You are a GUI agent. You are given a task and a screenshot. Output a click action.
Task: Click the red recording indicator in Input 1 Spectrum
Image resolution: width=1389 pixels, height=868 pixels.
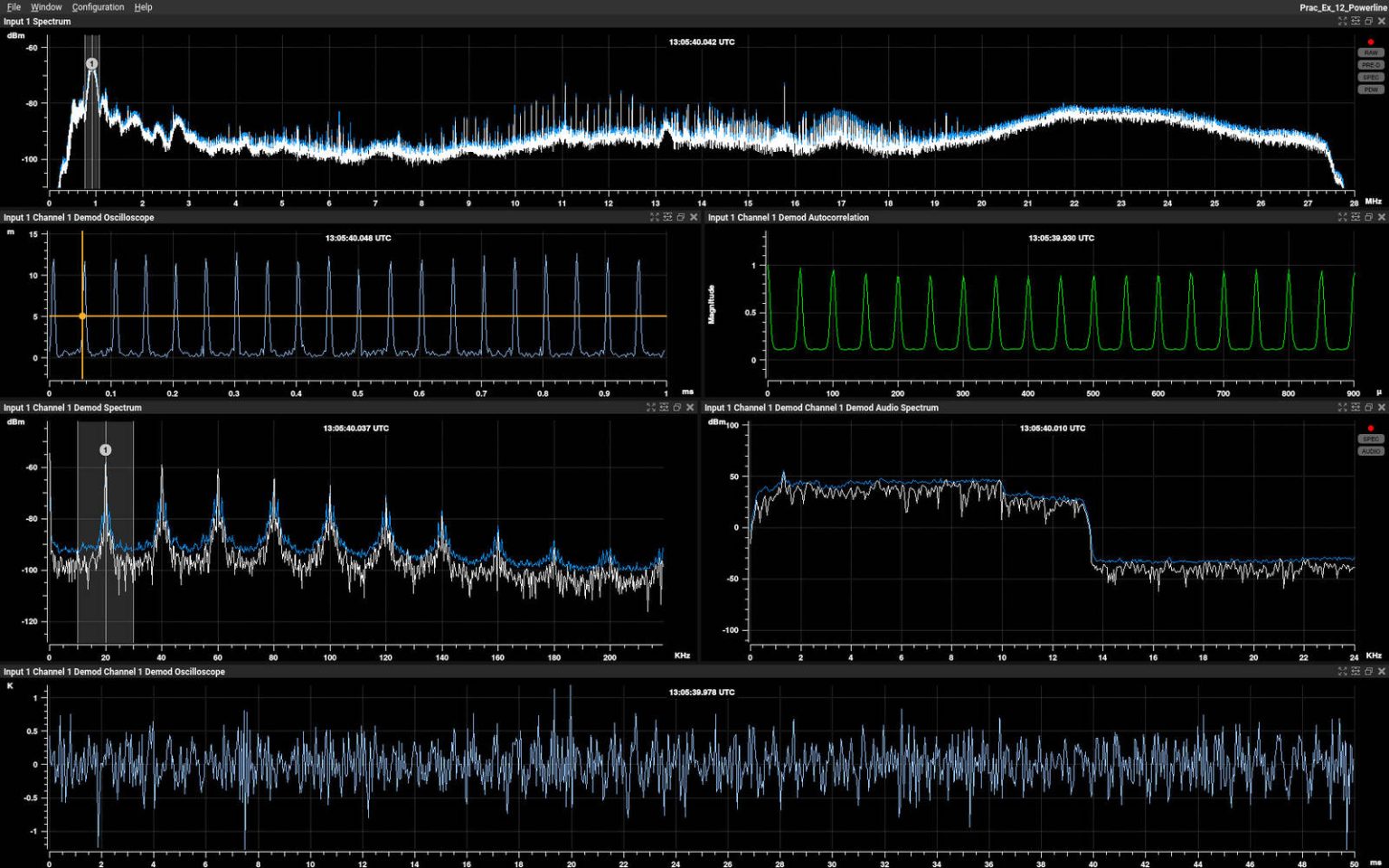(x=1370, y=41)
